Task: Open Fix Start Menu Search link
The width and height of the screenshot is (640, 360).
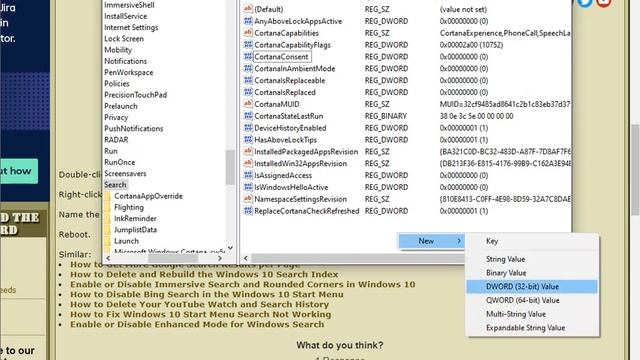Action: point(200,314)
